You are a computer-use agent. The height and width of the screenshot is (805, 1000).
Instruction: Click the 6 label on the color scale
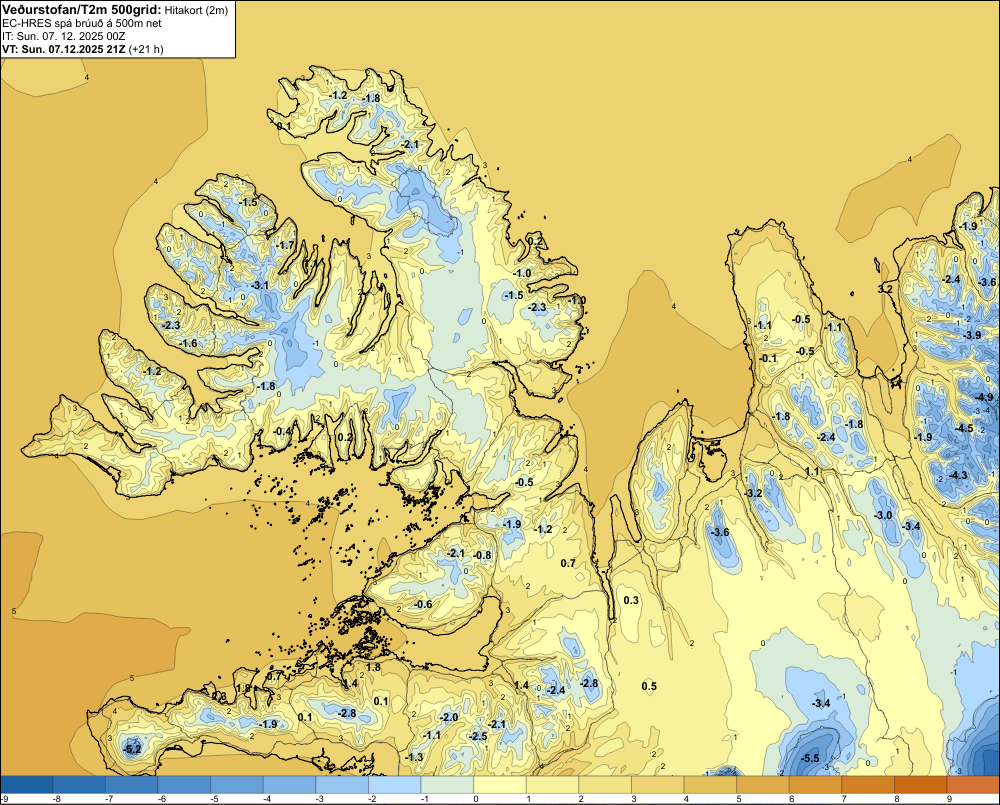[x=791, y=799]
